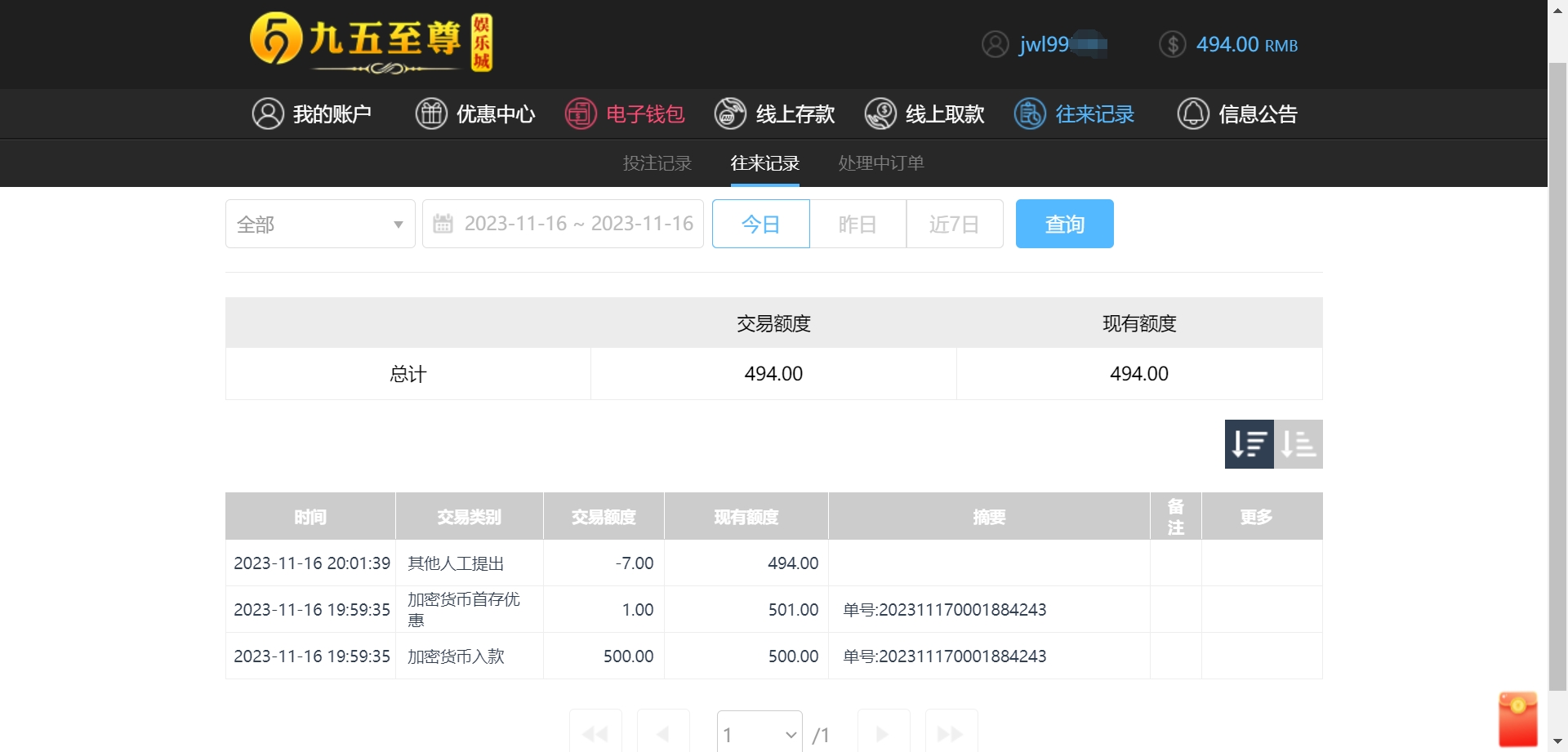Image resolution: width=1568 pixels, height=752 pixels.
Task: Click the 往来记录 records icon
Action: coord(1030,113)
